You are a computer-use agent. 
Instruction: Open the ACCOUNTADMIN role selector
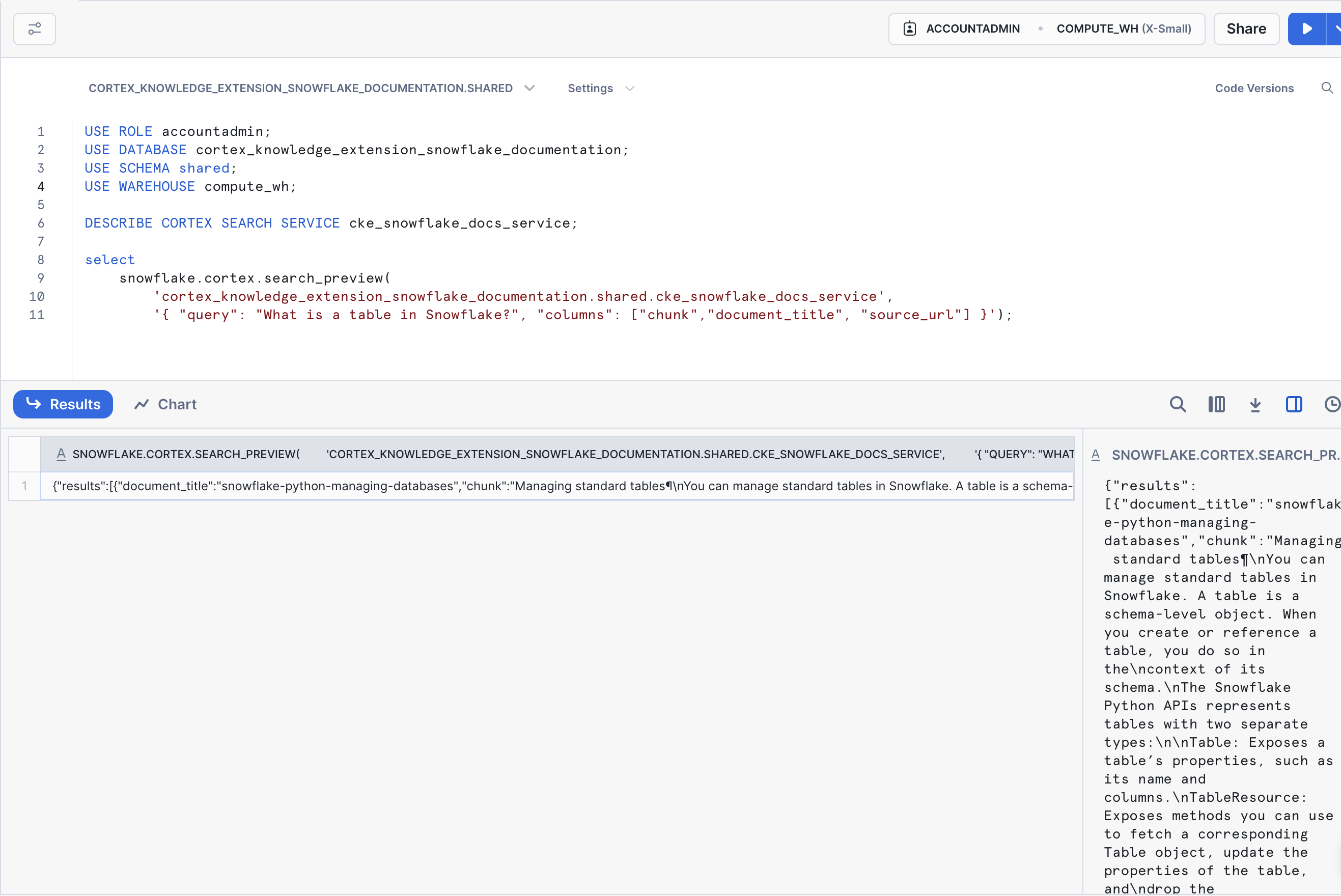click(x=972, y=29)
